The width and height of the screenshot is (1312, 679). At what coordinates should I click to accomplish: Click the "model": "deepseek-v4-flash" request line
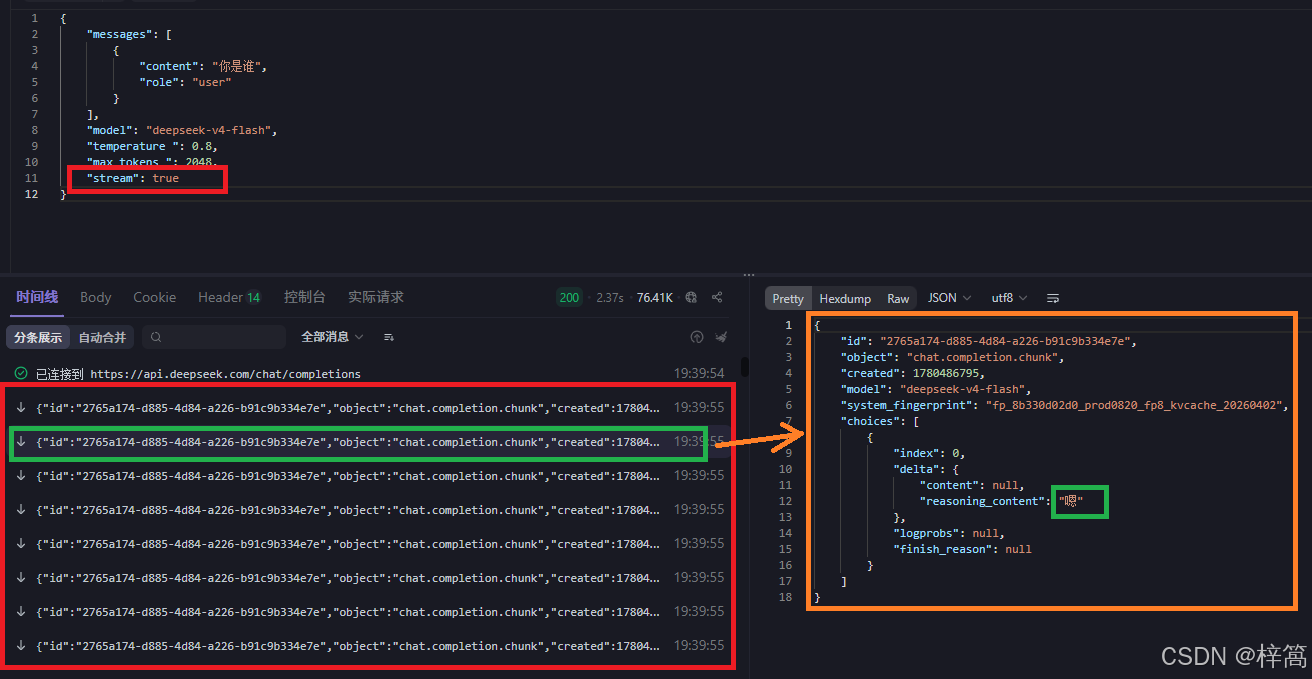coord(182,130)
